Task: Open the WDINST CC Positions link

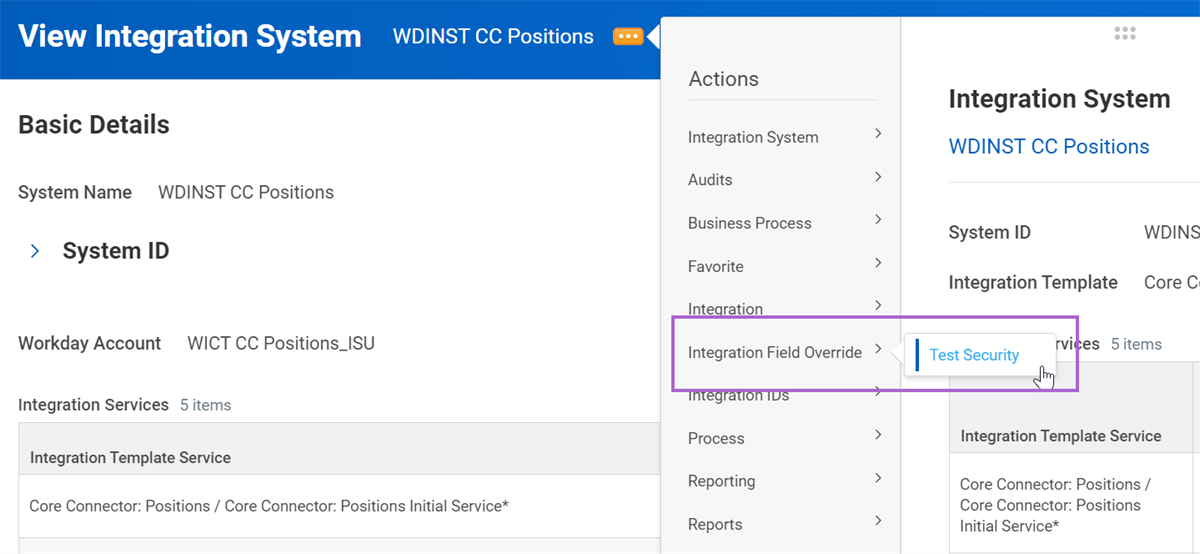Action: point(1049,147)
